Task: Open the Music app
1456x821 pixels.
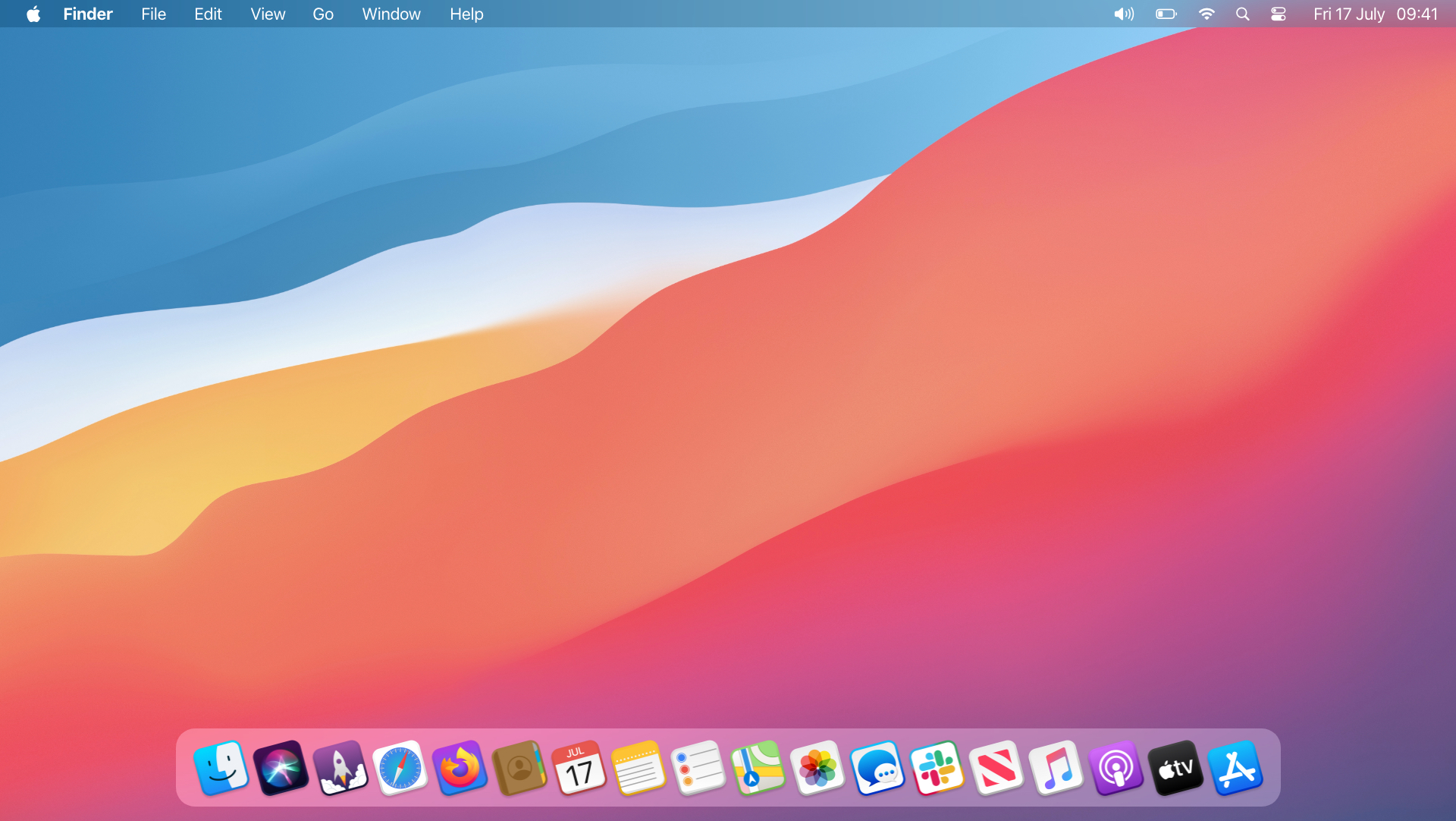Action: point(1057,768)
